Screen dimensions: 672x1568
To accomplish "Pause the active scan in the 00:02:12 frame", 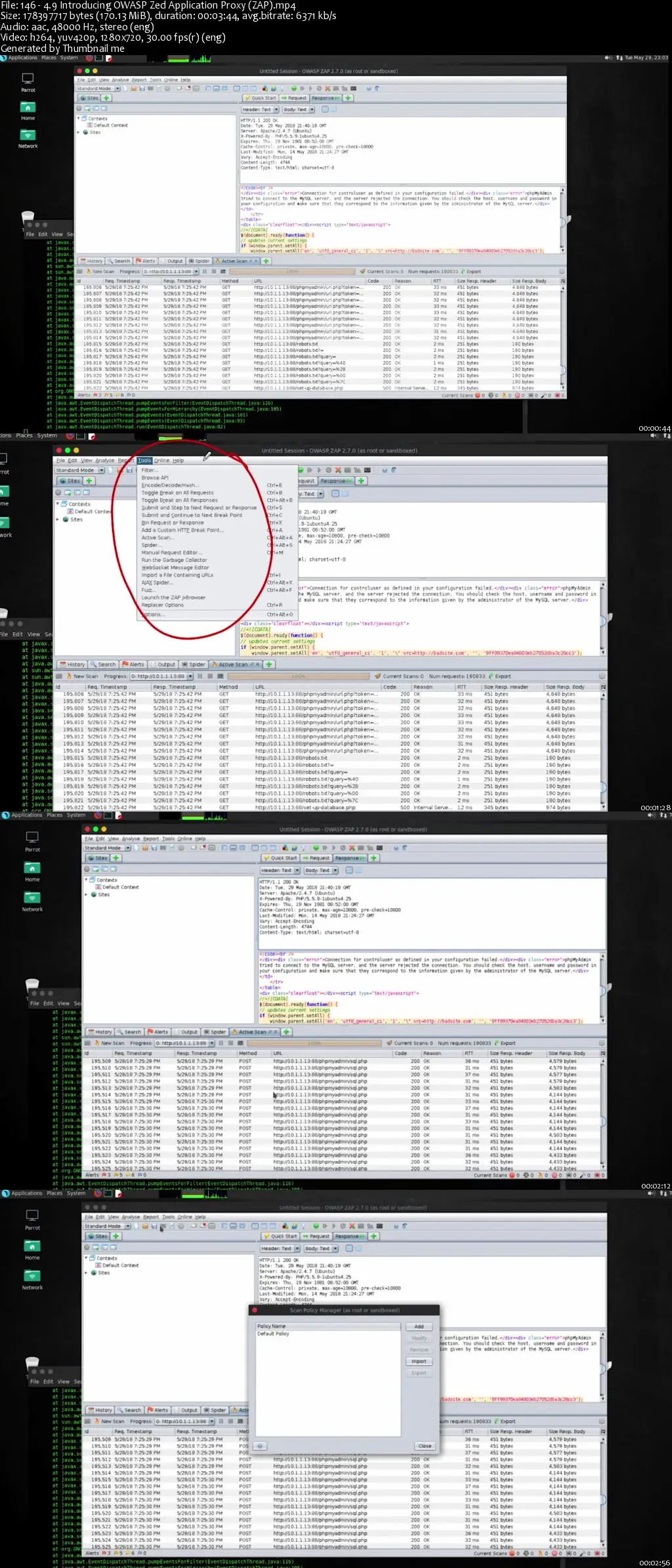I will pos(221,1043).
